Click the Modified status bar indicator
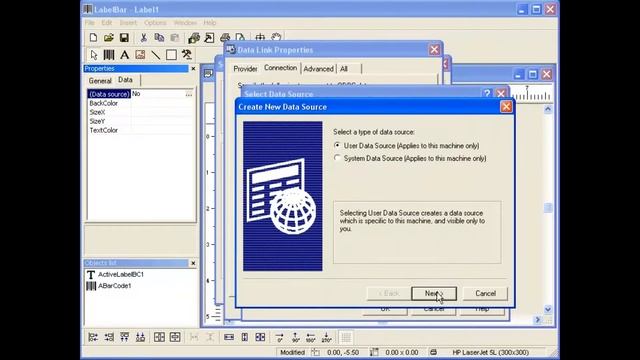Image resolution: width=640 pixels, height=360 pixels. pos(292,352)
